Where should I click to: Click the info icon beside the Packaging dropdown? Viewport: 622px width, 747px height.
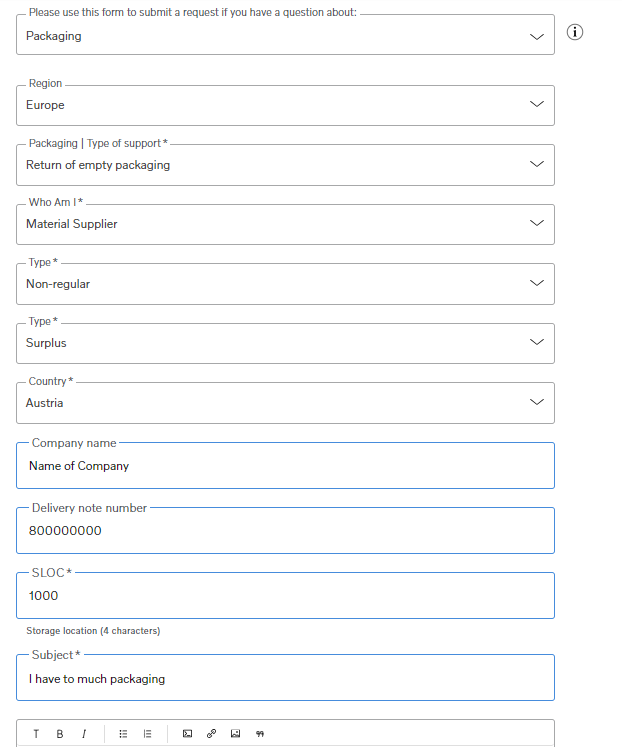[x=575, y=32]
